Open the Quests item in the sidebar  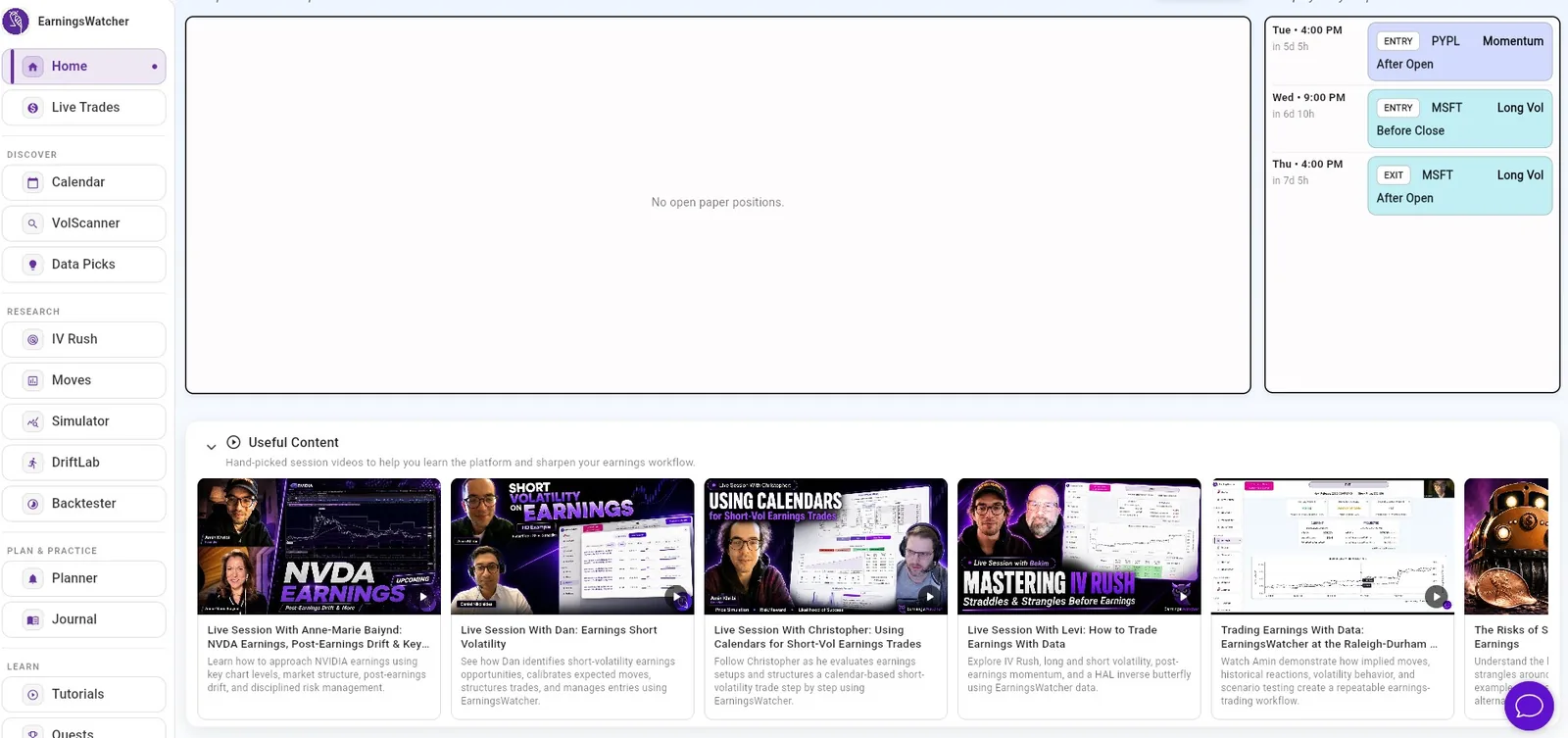click(84, 729)
